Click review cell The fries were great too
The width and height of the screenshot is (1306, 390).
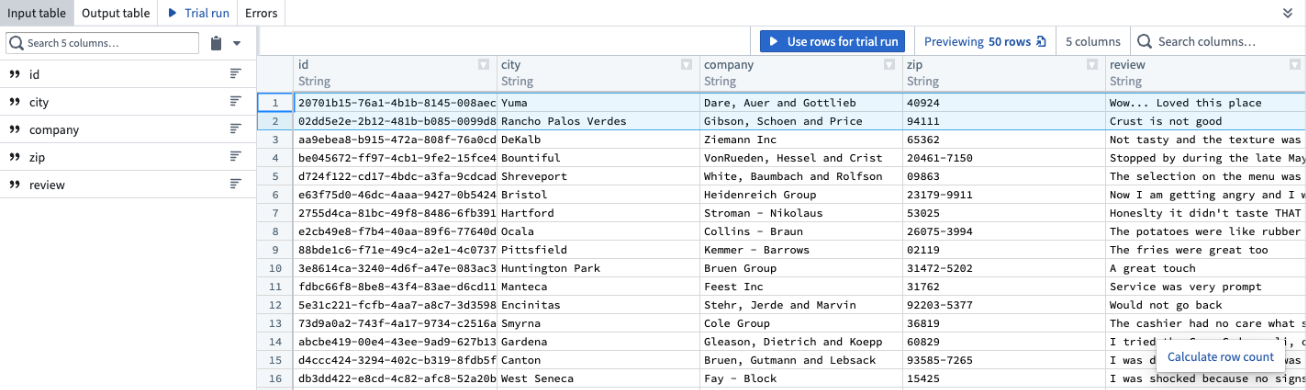pos(1205,250)
